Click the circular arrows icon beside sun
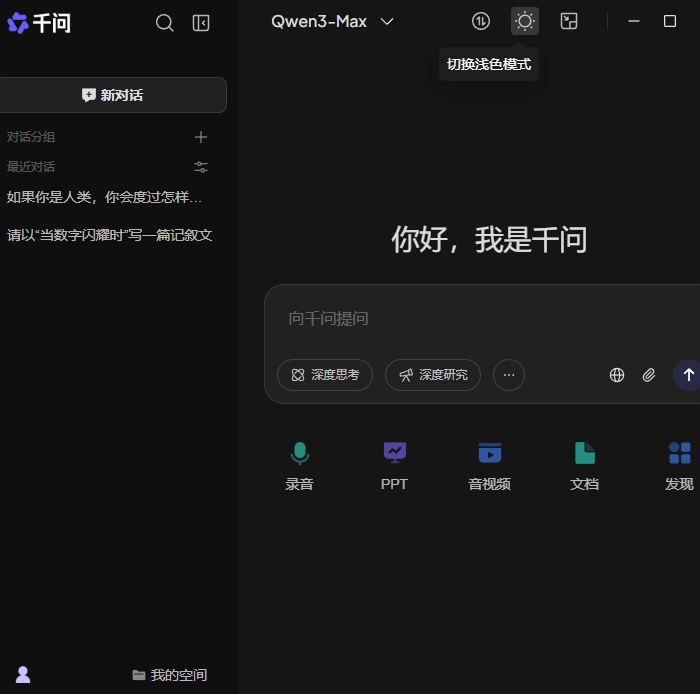 click(x=481, y=21)
